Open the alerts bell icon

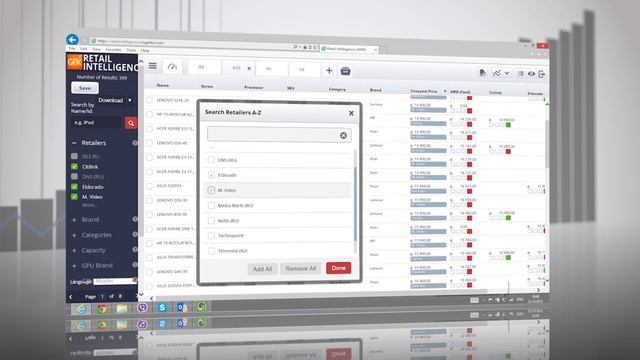click(x=482, y=73)
